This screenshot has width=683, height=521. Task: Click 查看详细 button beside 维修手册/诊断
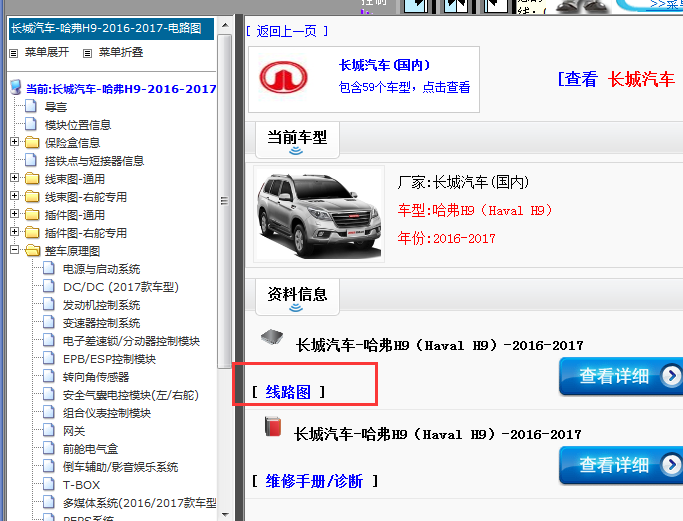point(621,465)
